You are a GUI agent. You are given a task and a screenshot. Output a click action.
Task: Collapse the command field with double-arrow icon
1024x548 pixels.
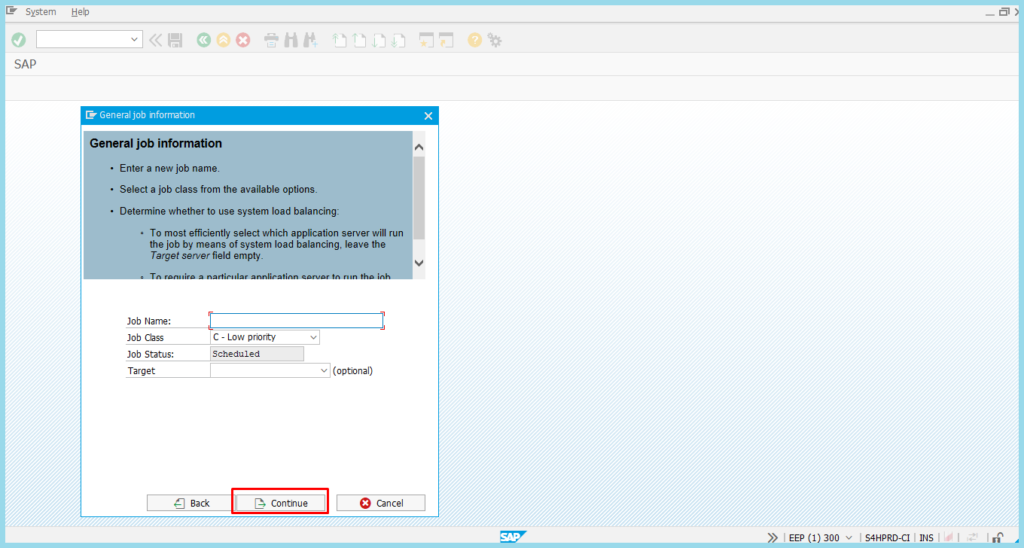coord(155,40)
